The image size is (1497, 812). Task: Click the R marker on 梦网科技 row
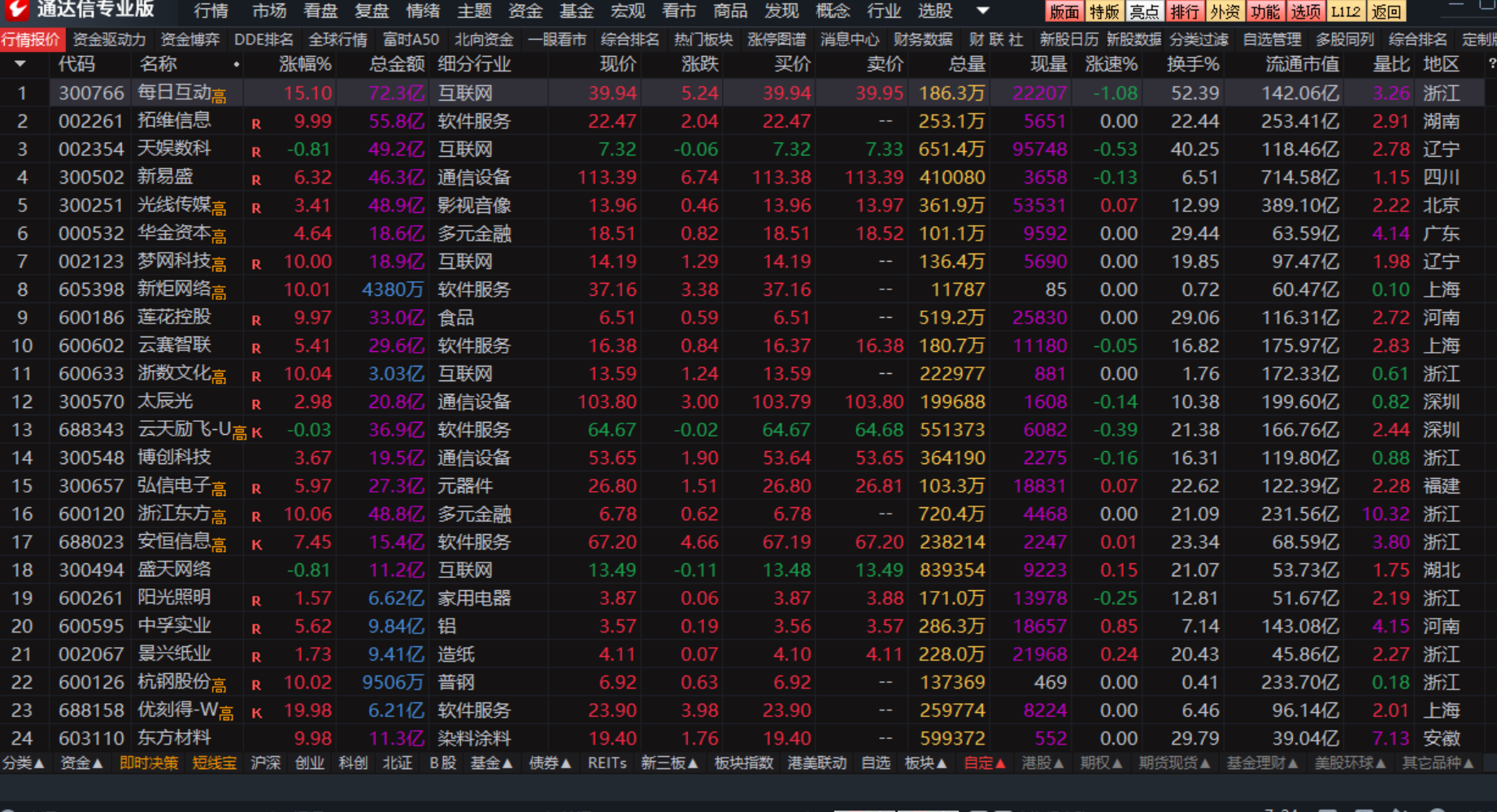click(x=256, y=264)
